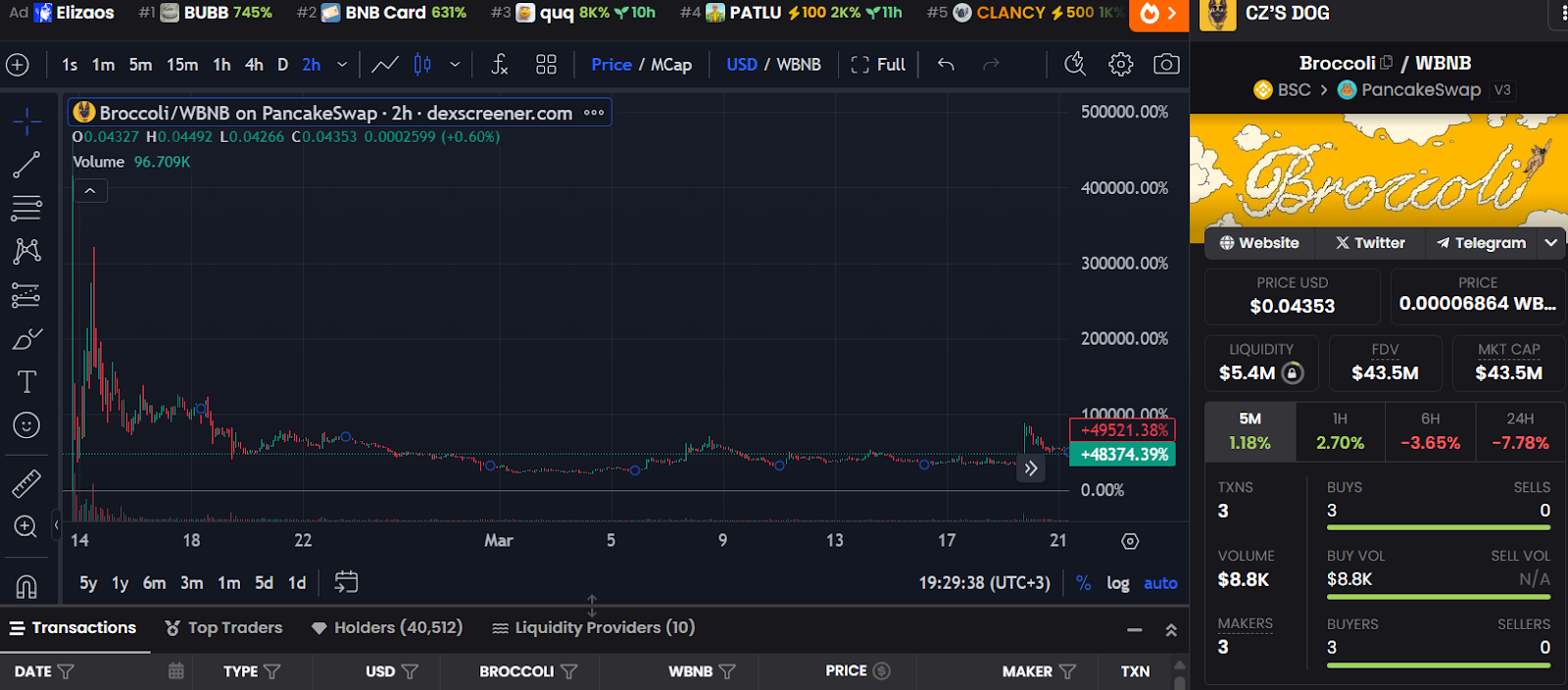Select the 1s timeframe
Image resolution: width=1568 pixels, height=690 pixels.
[70, 65]
